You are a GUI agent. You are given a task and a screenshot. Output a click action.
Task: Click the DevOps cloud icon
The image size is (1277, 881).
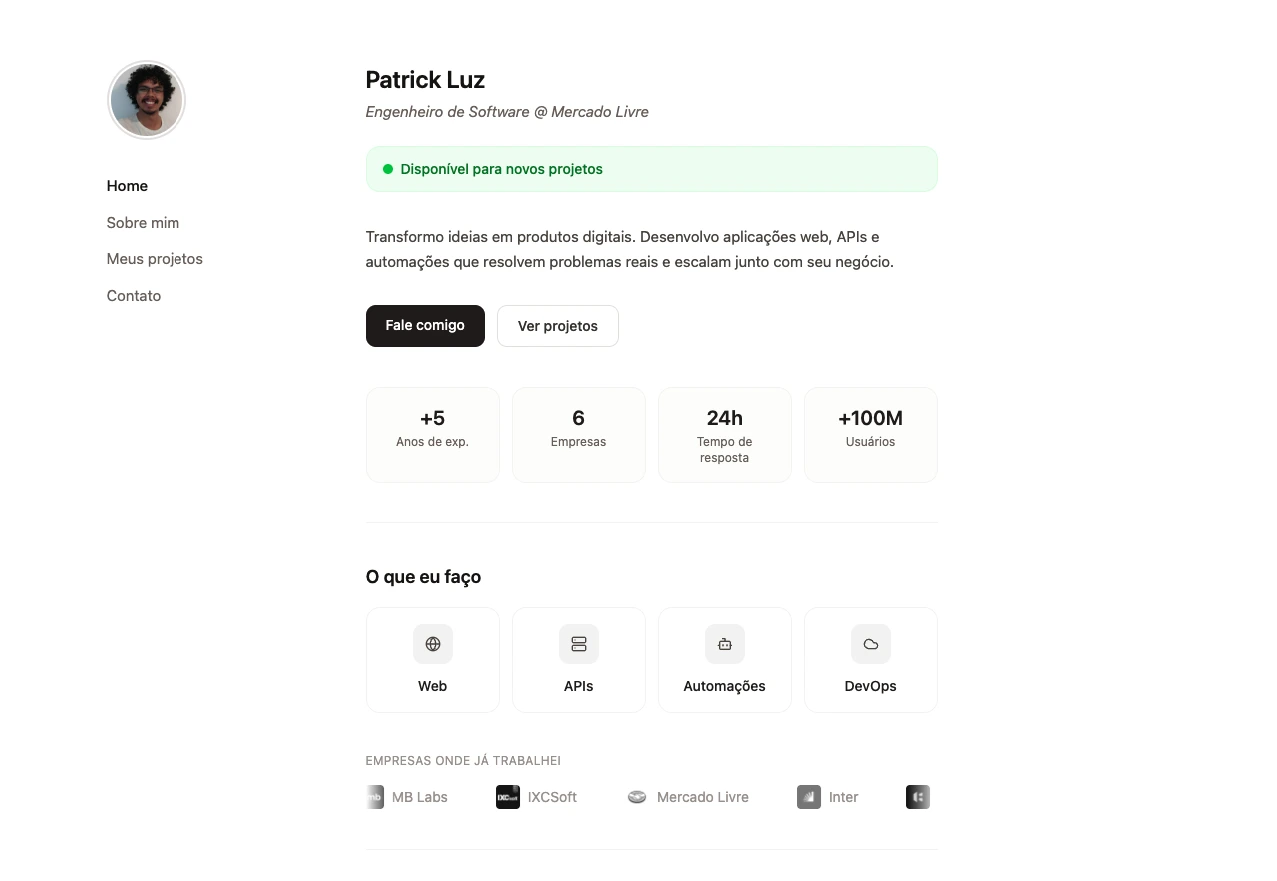pos(870,644)
